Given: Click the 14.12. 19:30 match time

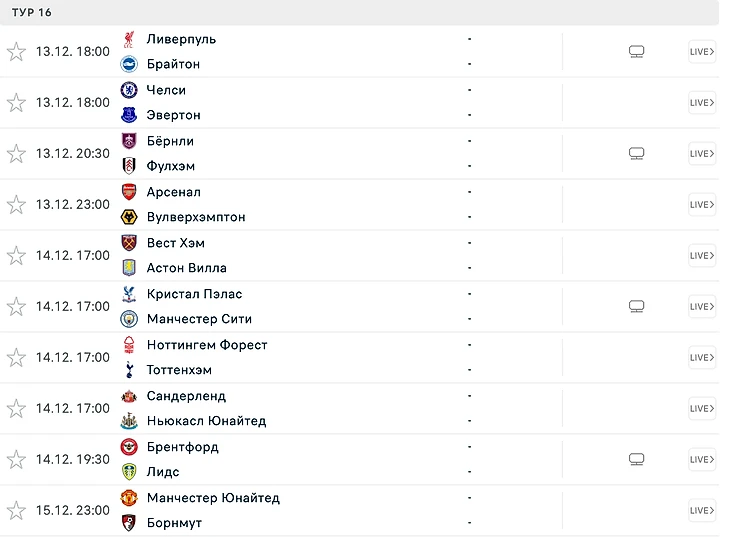Looking at the screenshot, I should [72, 459].
